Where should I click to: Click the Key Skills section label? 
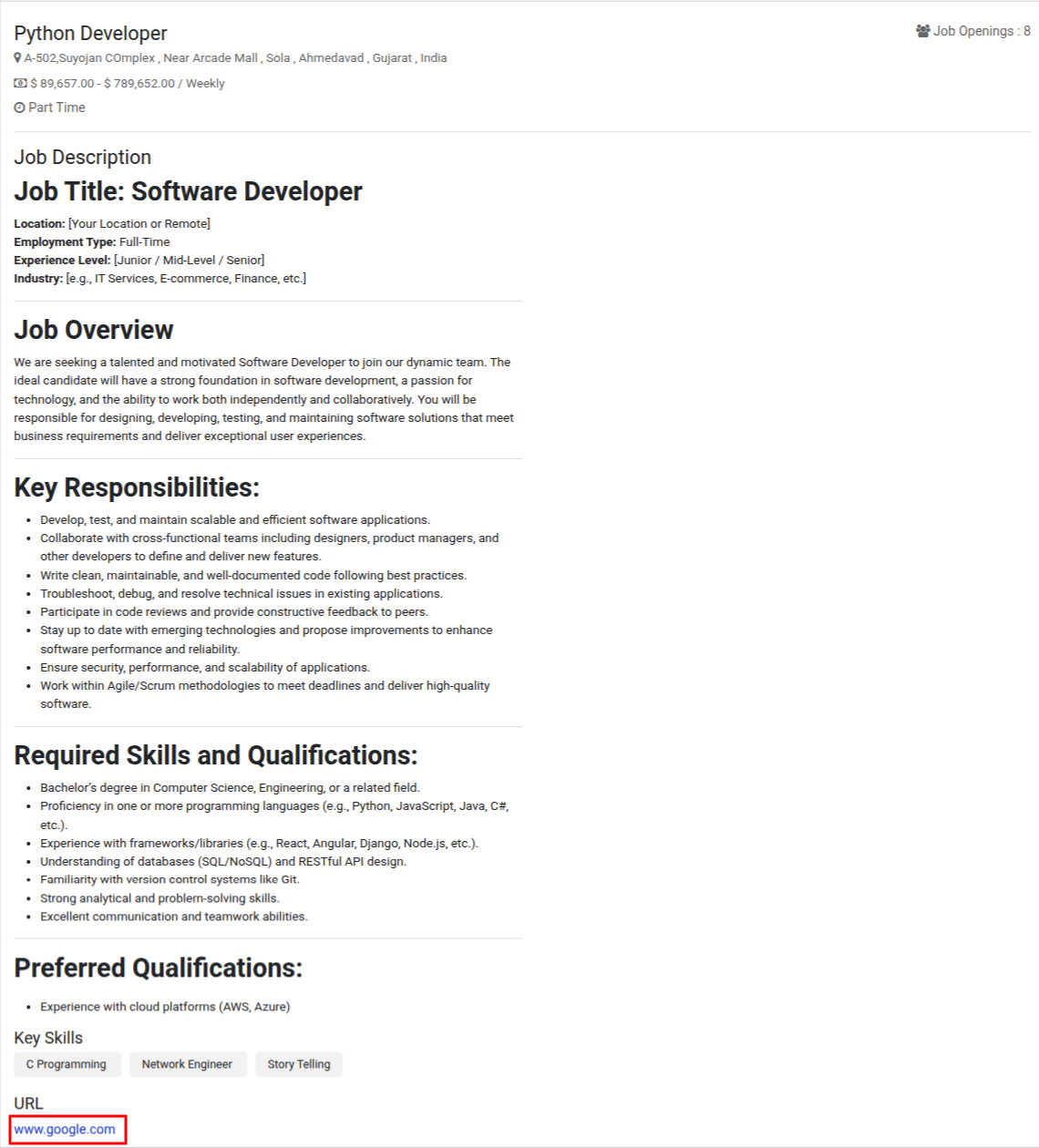tap(48, 1038)
